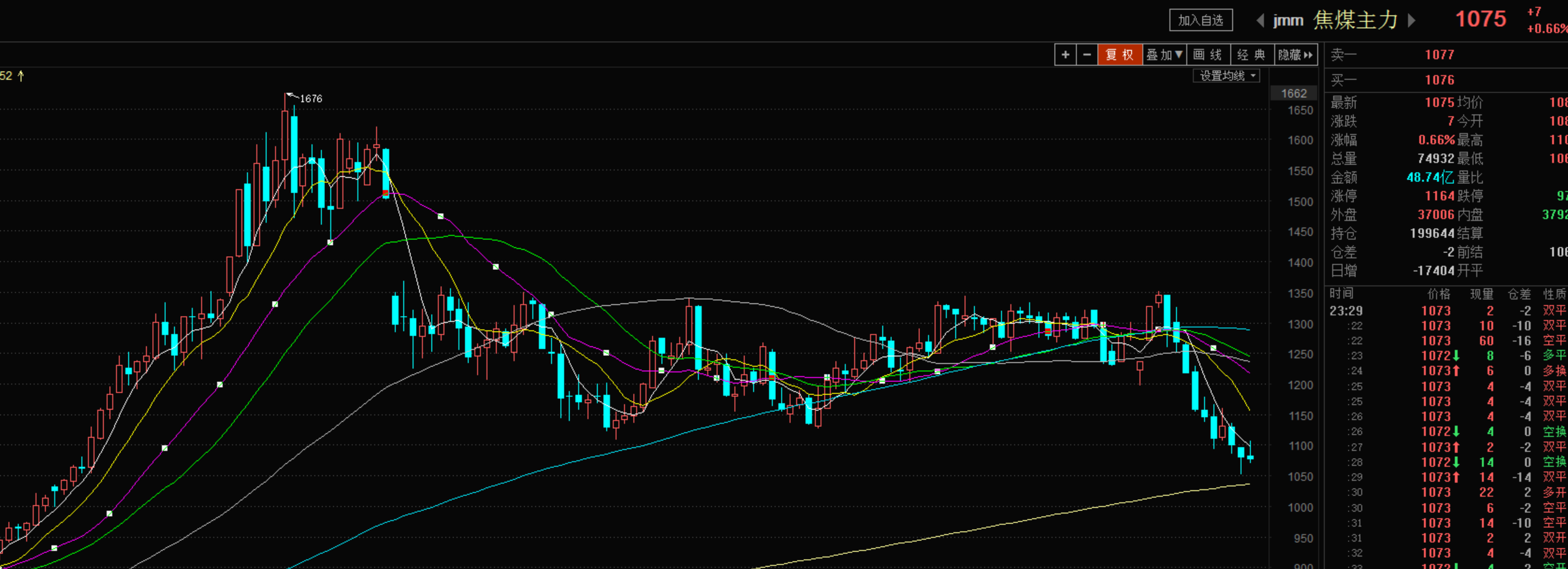Click the 价格 column header

pos(1439,294)
